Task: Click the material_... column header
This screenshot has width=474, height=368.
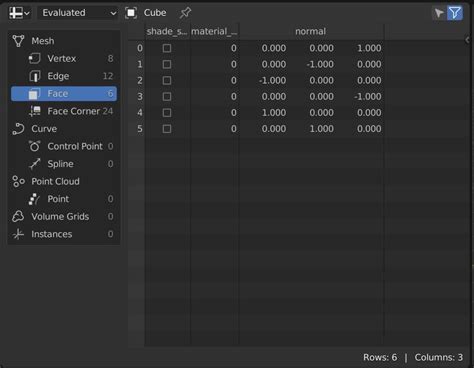Action: (214, 32)
